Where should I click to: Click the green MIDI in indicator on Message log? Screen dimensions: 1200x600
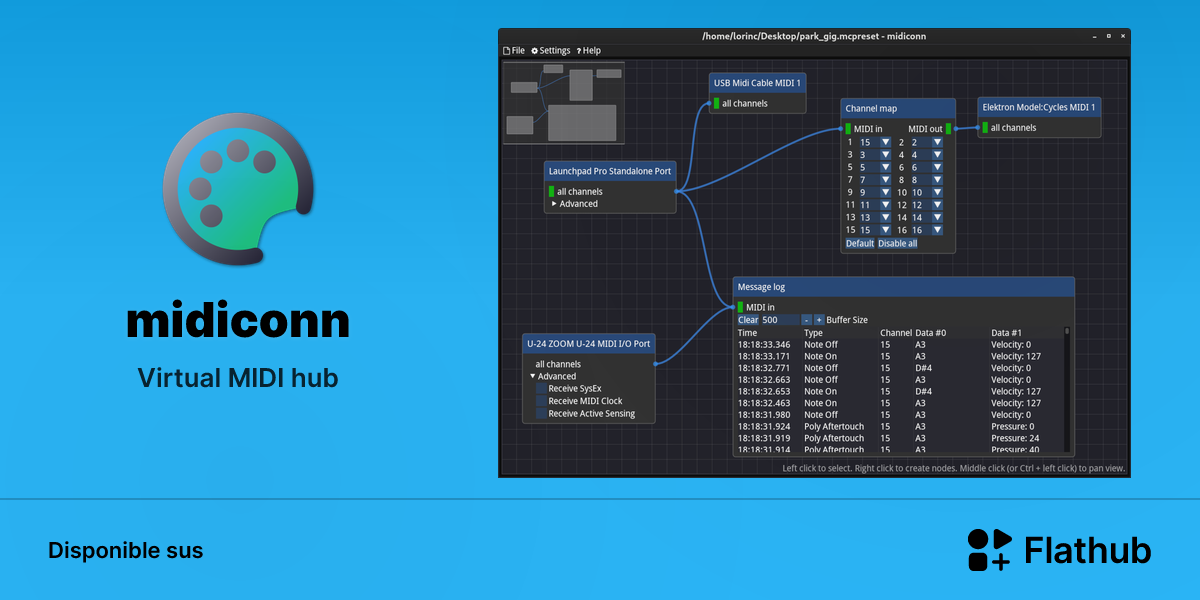pos(740,307)
